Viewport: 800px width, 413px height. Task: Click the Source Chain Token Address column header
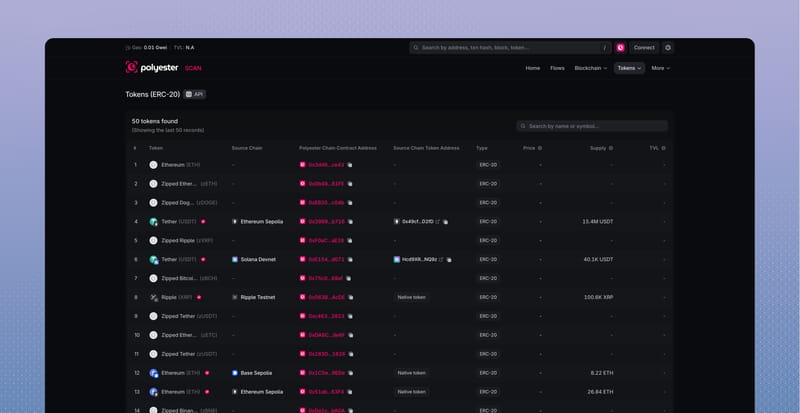click(x=426, y=148)
